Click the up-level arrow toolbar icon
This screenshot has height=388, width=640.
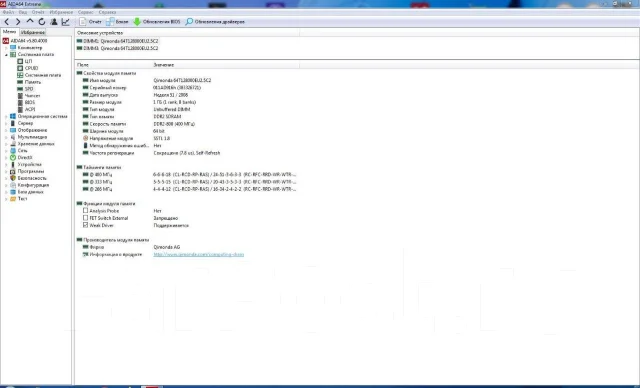[30, 21]
